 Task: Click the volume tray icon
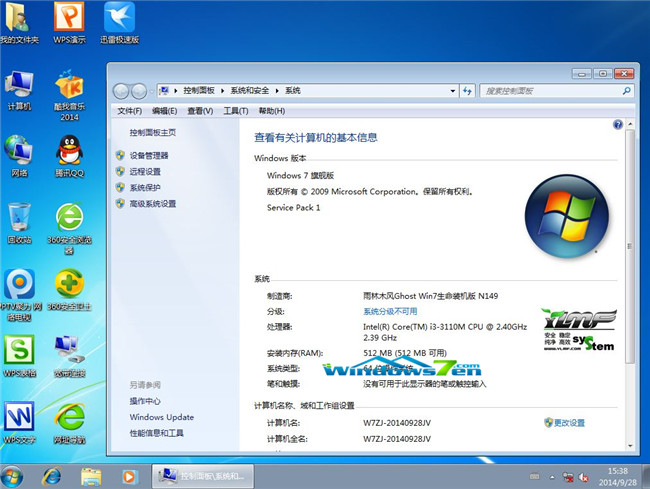pyautogui.click(x=584, y=477)
